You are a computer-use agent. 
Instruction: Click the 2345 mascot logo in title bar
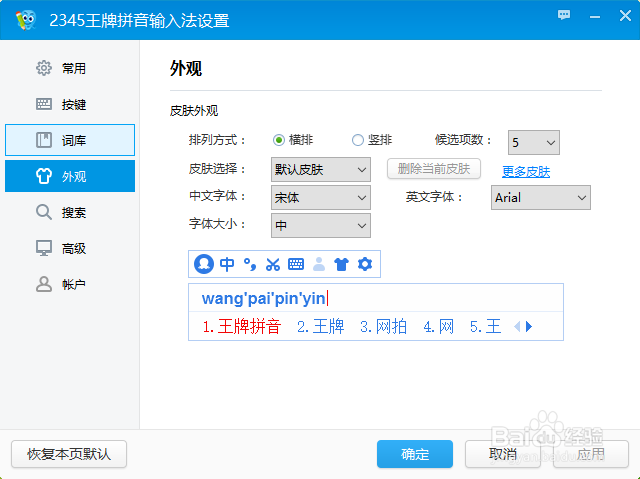pos(26,20)
